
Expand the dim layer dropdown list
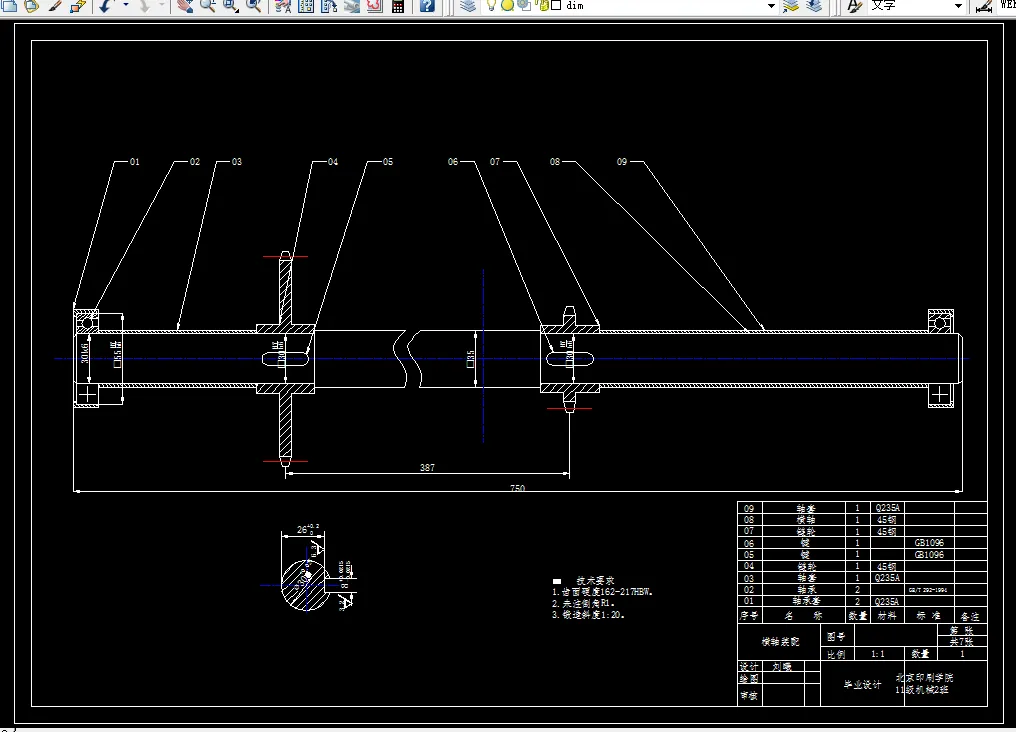(x=771, y=6)
